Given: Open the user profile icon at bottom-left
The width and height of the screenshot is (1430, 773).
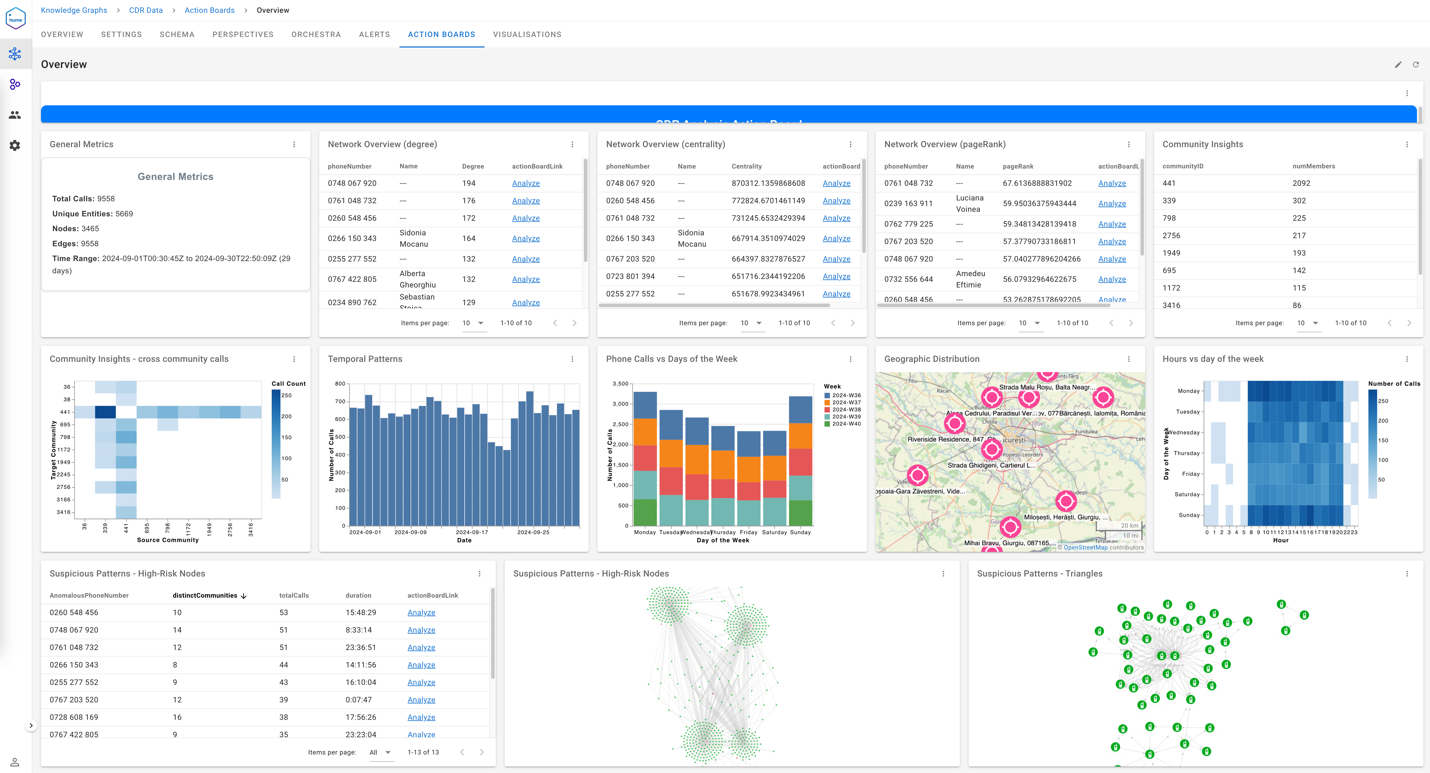Looking at the screenshot, I should coord(15,762).
